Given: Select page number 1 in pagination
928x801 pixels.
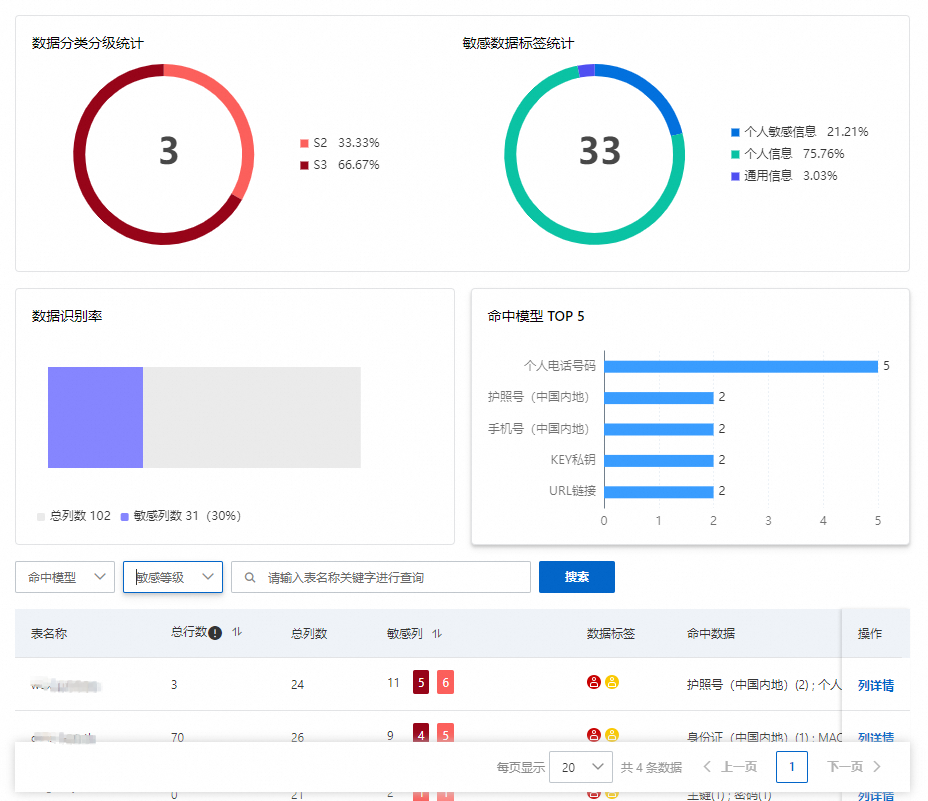Looking at the screenshot, I should pyautogui.click(x=792, y=767).
